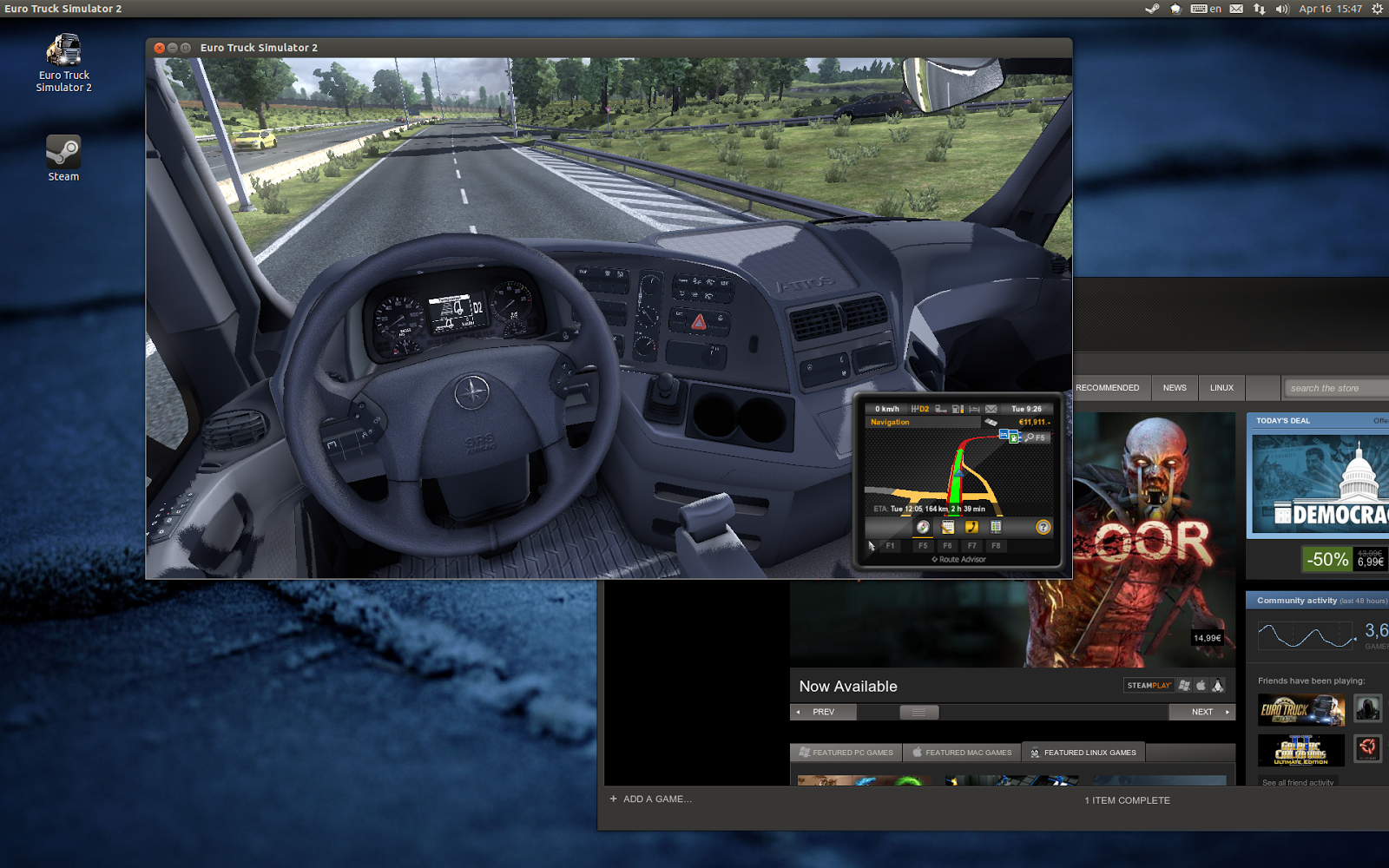Open the Steam desktop shortcut icon
This screenshot has height=868, width=1389.
point(63,158)
